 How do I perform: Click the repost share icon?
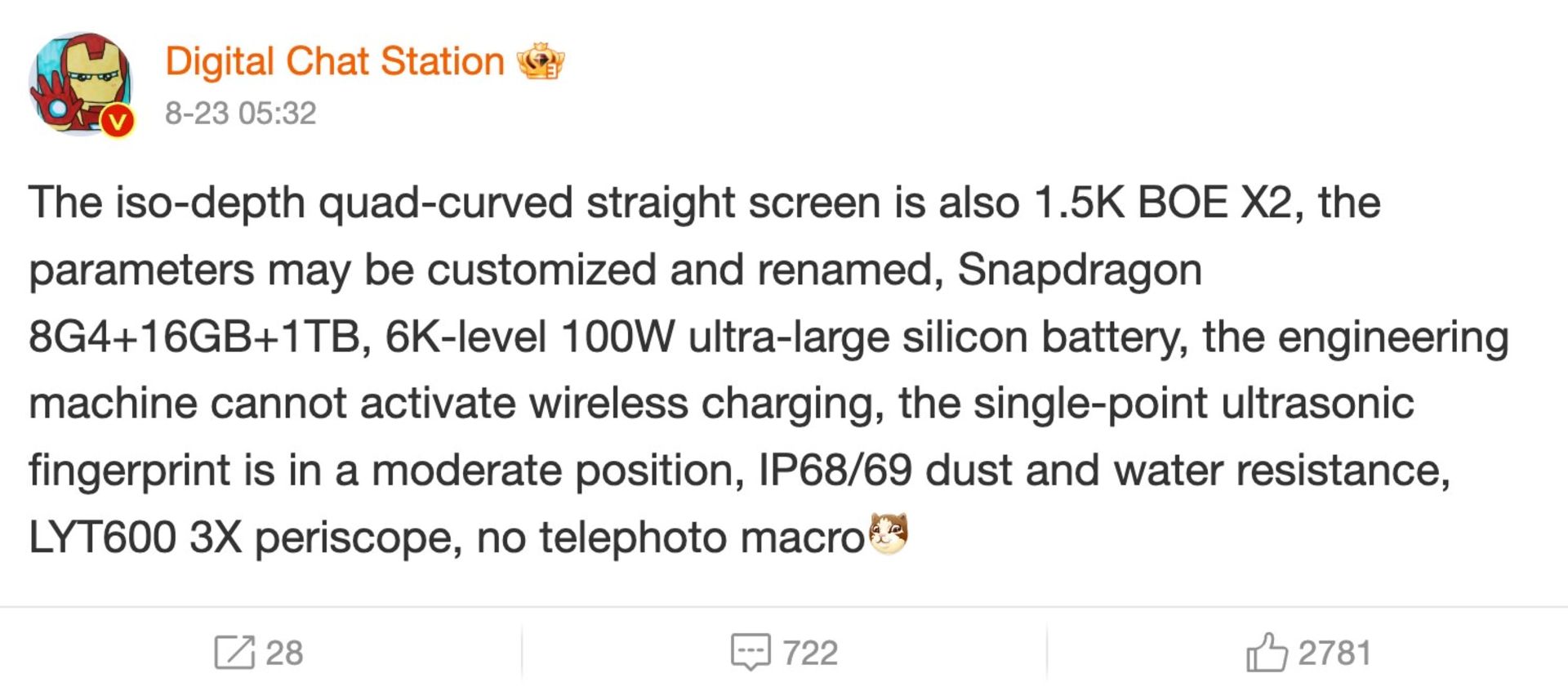[234, 652]
